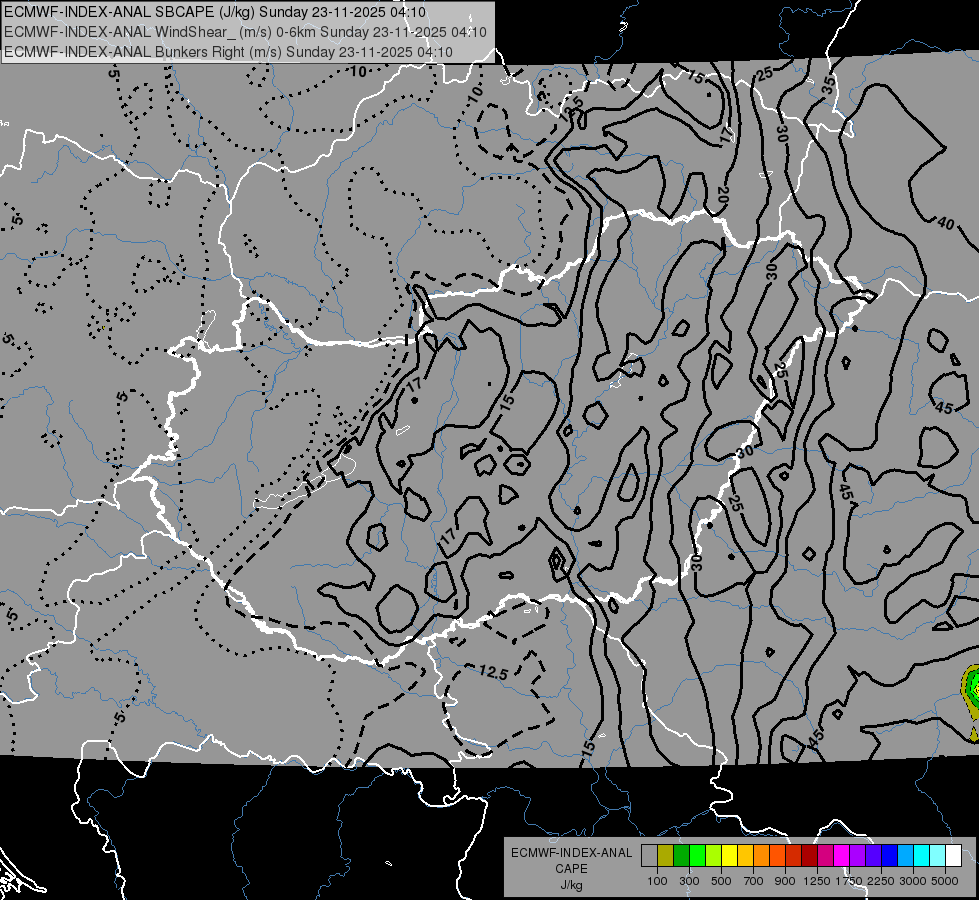This screenshot has width=979, height=900.
Task: Click the legend value 900
Action: [x=785, y=881]
